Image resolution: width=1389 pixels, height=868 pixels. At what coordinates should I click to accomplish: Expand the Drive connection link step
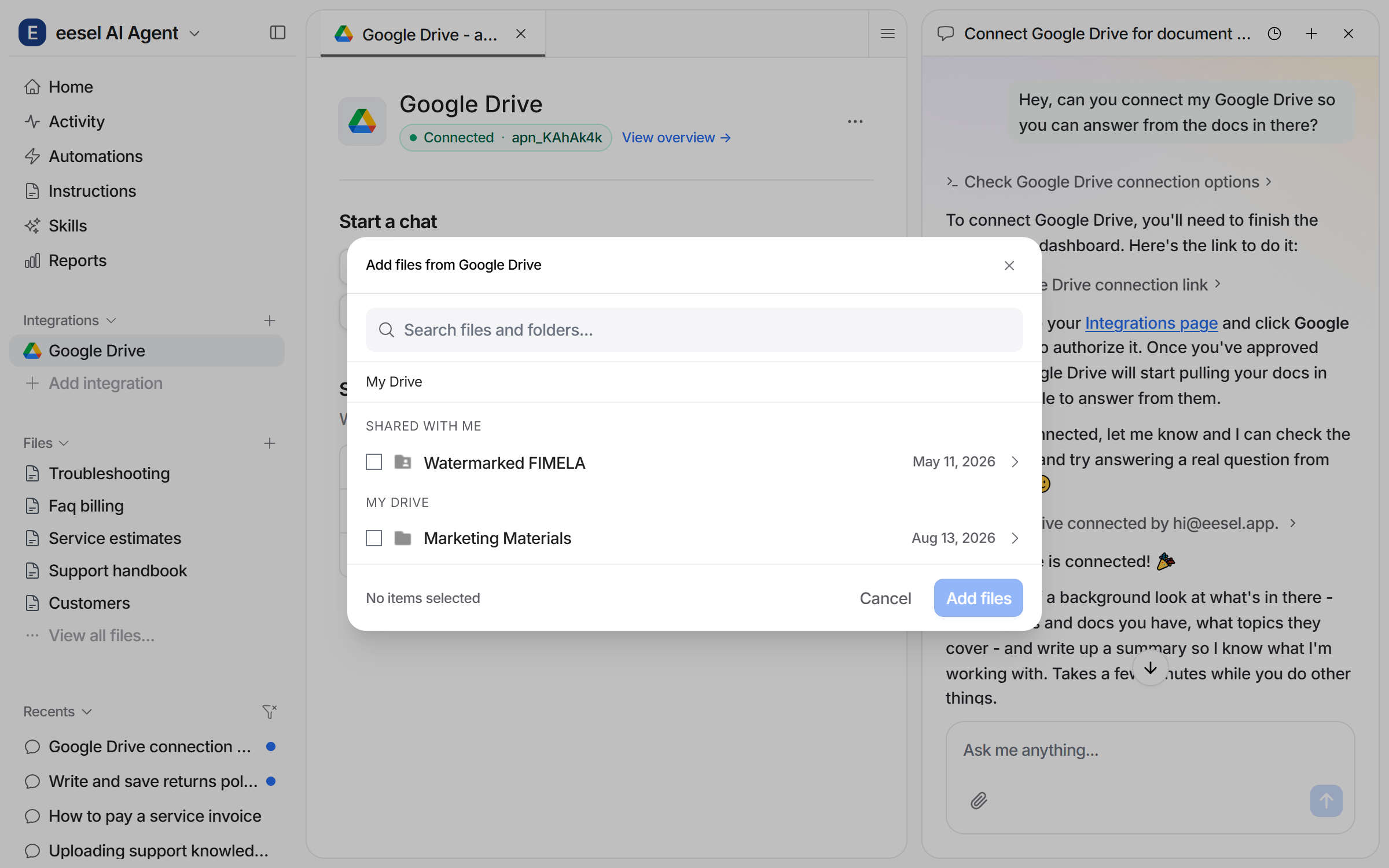[1131, 285]
